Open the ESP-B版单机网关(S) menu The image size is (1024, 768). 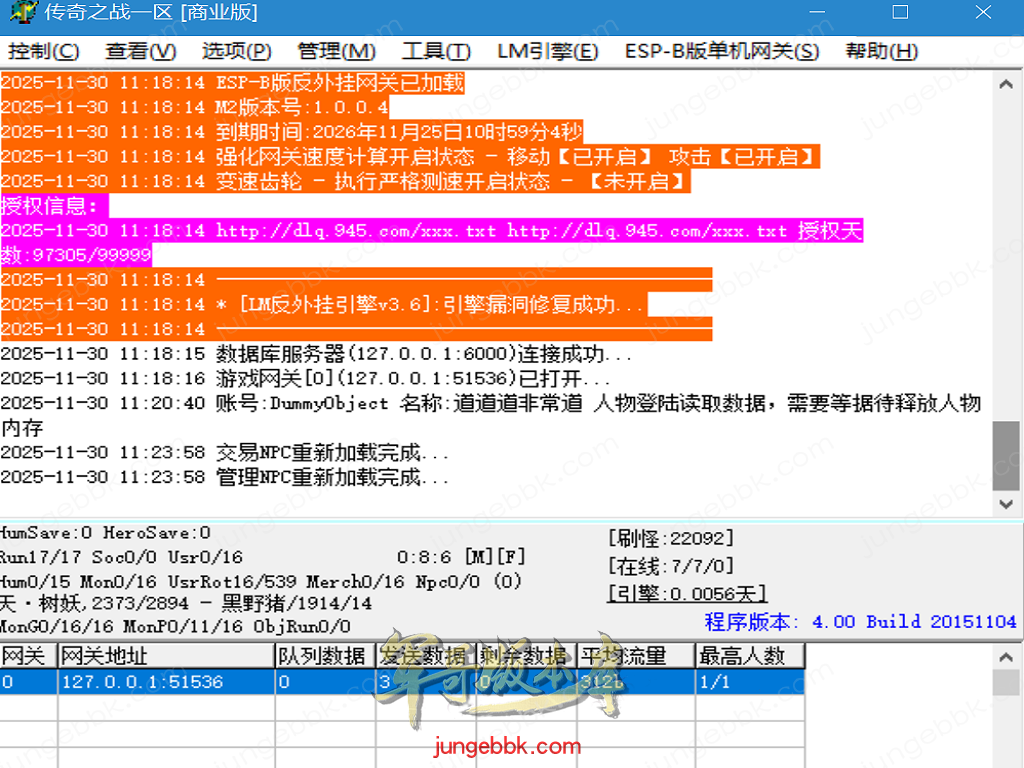click(x=721, y=52)
